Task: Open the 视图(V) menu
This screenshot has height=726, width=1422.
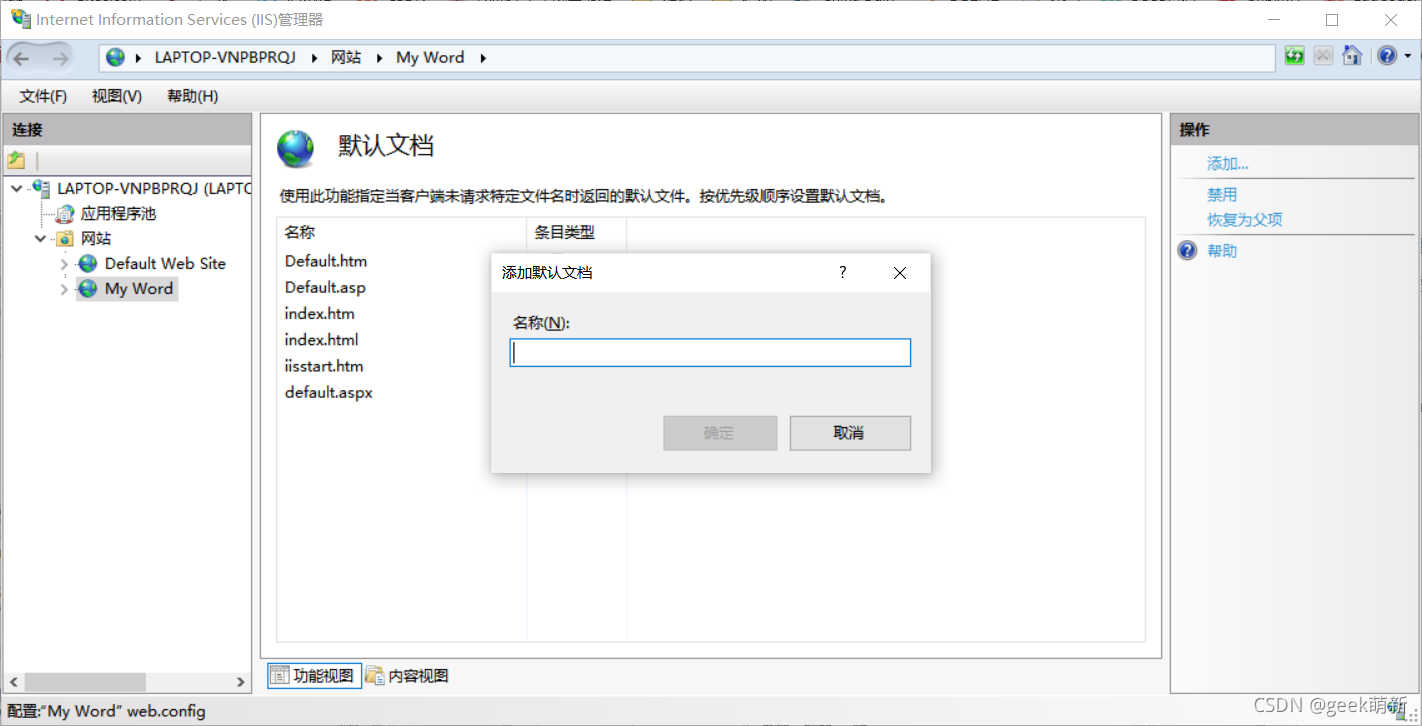Action: pyautogui.click(x=115, y=95)
